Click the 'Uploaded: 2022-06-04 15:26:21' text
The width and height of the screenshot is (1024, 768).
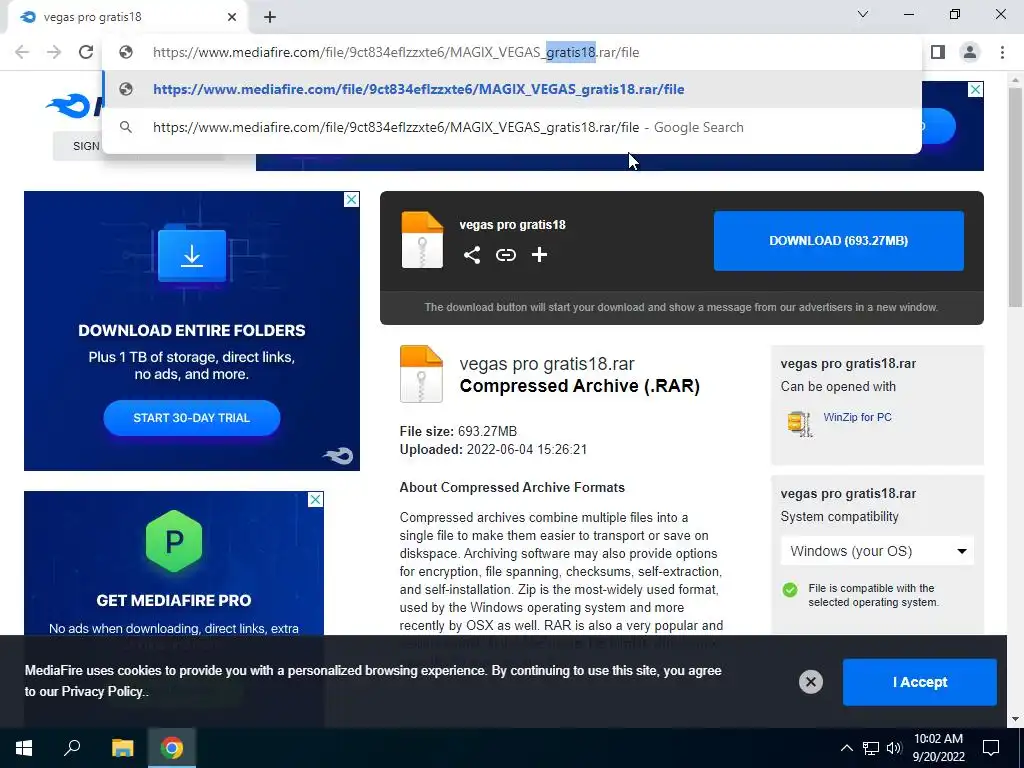(493, 449)
